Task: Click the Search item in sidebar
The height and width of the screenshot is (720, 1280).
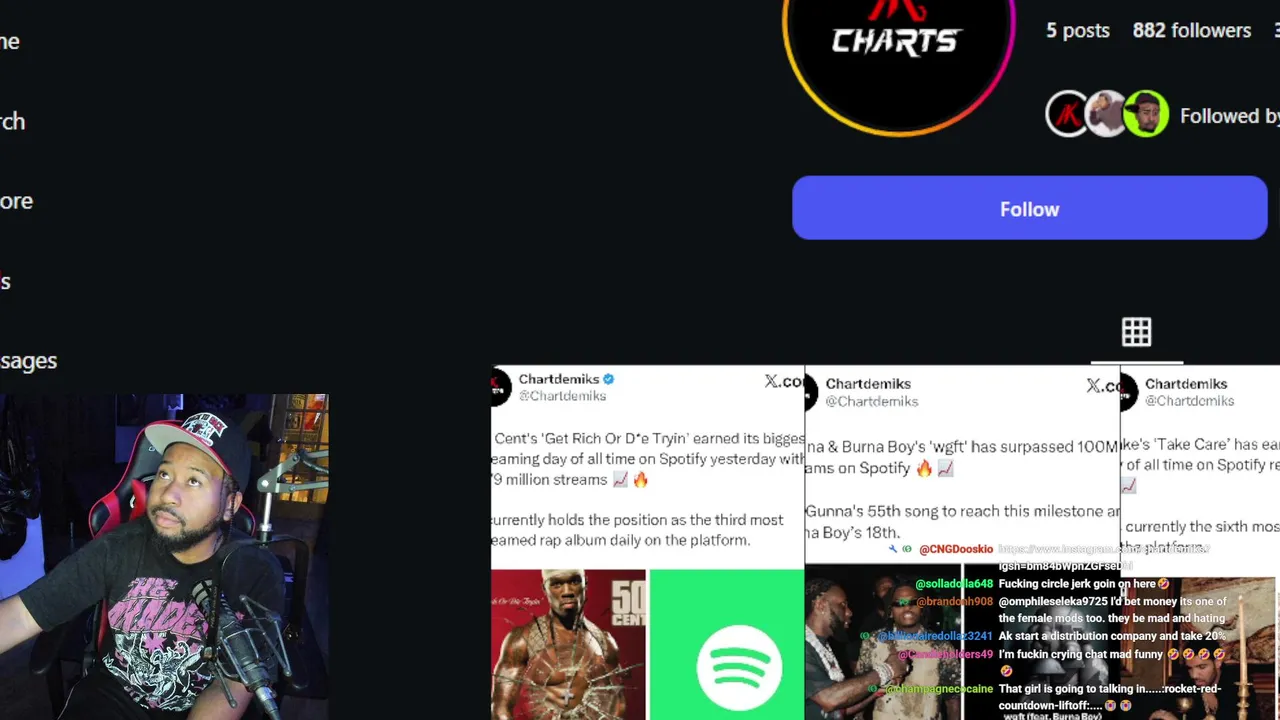Action: click(x=12, y=121)
